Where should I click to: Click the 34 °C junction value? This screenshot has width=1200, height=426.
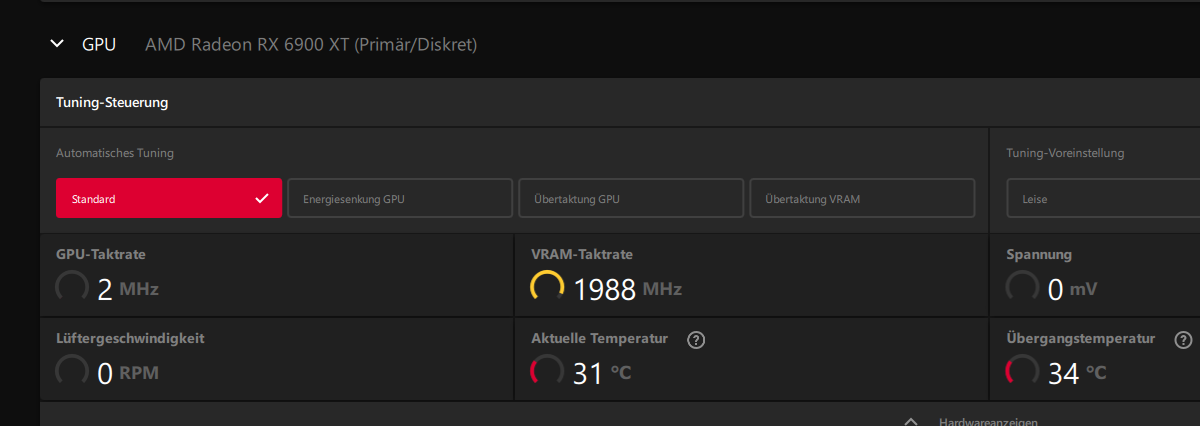(1077, 374)
